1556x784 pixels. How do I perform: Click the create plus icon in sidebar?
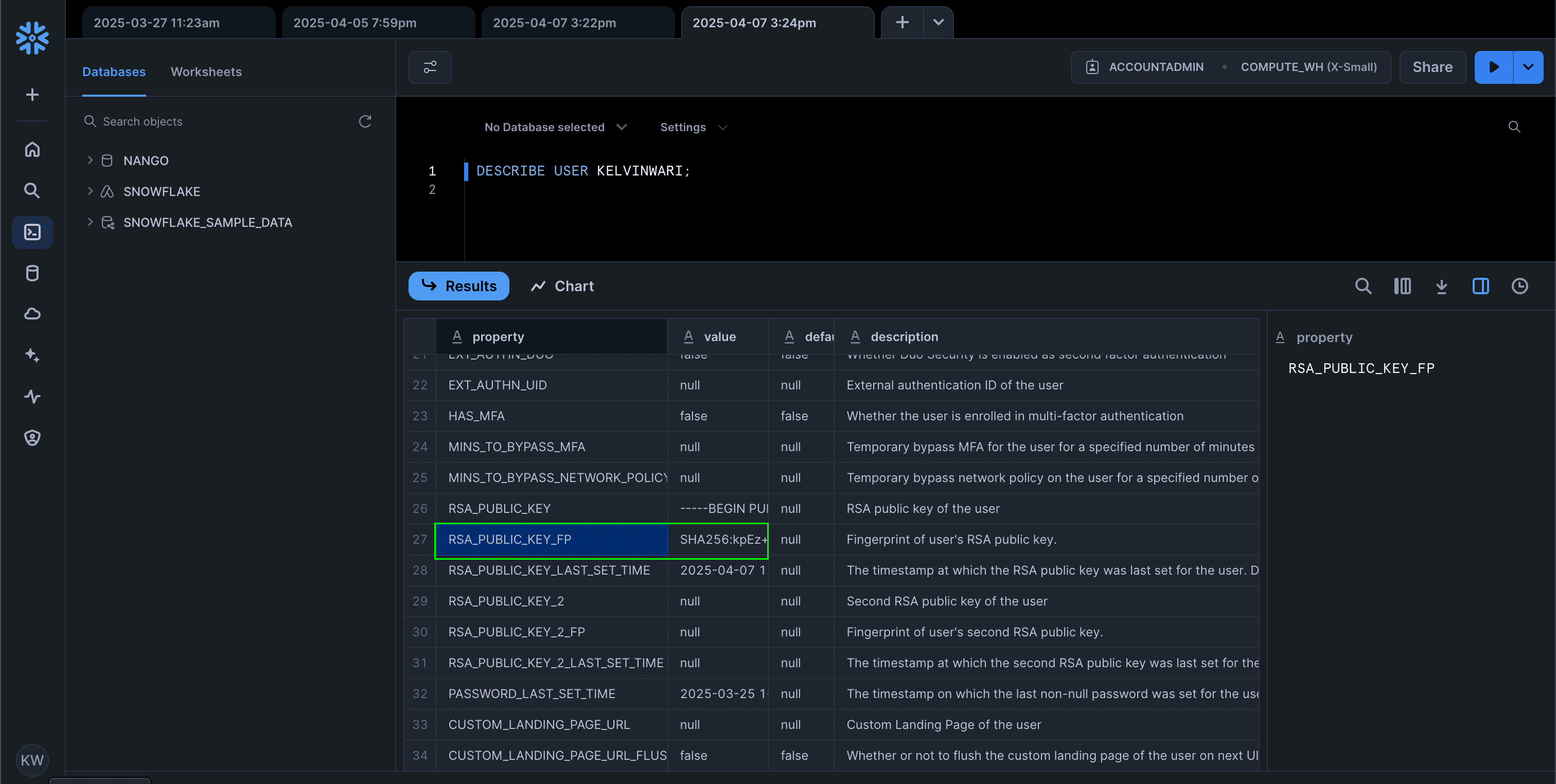[32, 95]
